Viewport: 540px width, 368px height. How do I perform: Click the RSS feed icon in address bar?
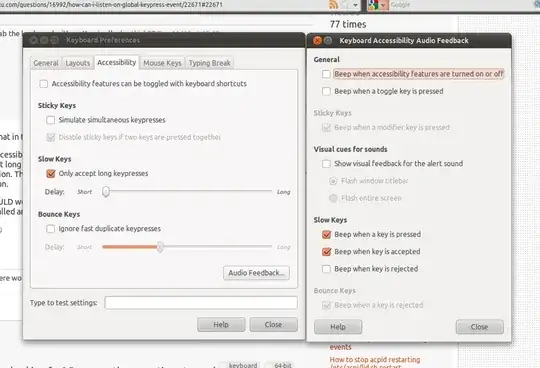pos(333,4)
